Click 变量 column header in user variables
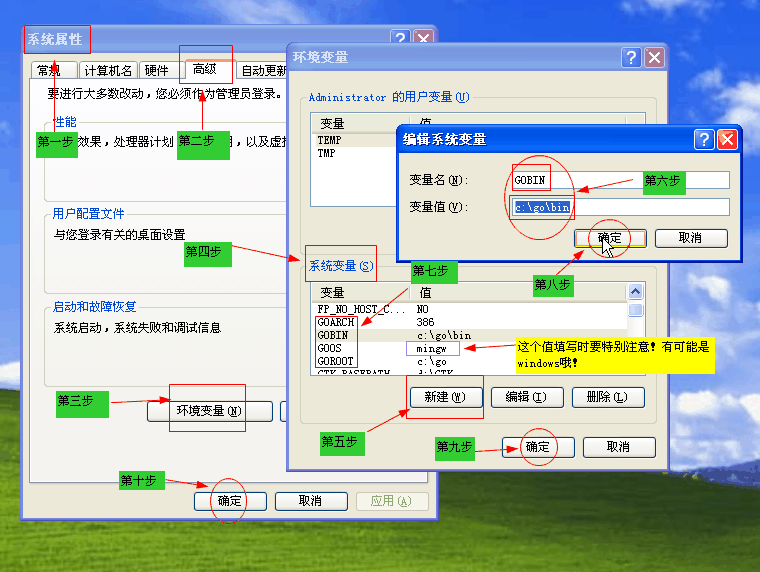The height and width of the screenshot is (572, 760). tap(361, 124)
